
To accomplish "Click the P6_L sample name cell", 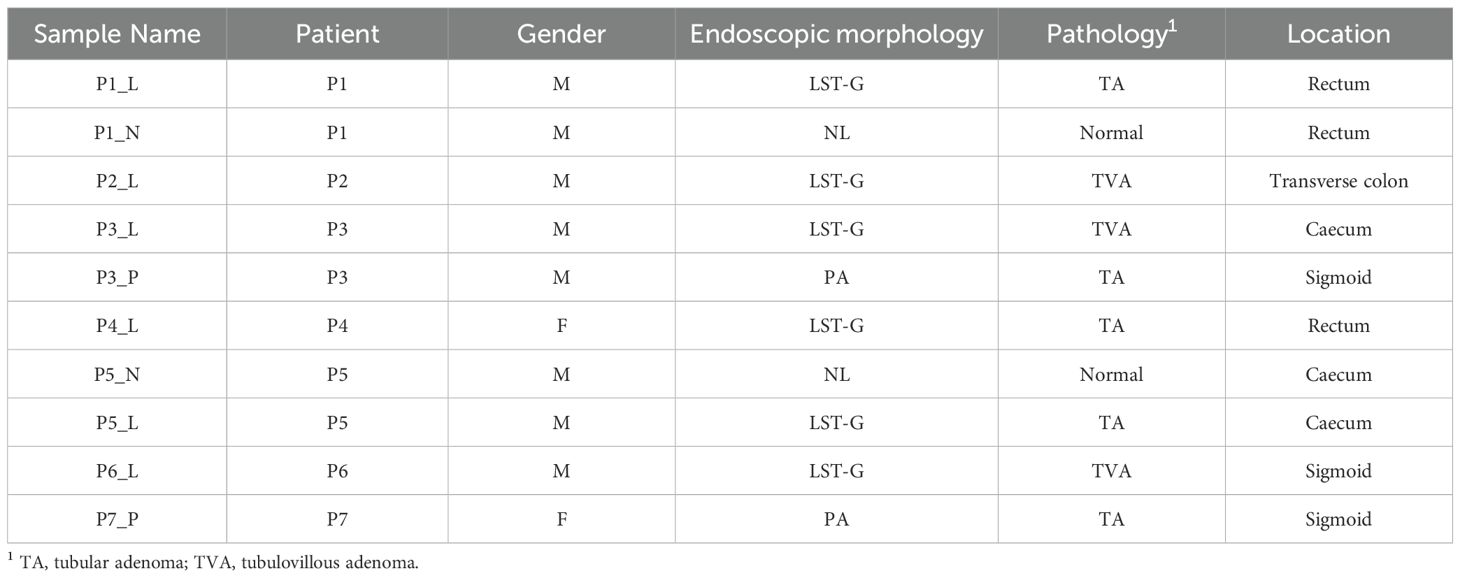I will [x=117, y=471].
